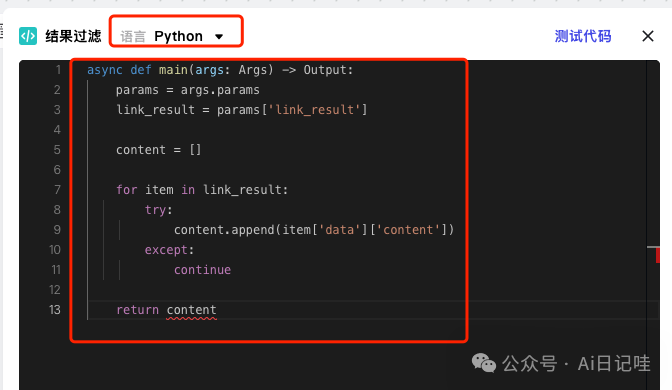This screenshot has width=672, height=390.
Task: Click the red error marker in scrollbar
Action: click(658, 255)
